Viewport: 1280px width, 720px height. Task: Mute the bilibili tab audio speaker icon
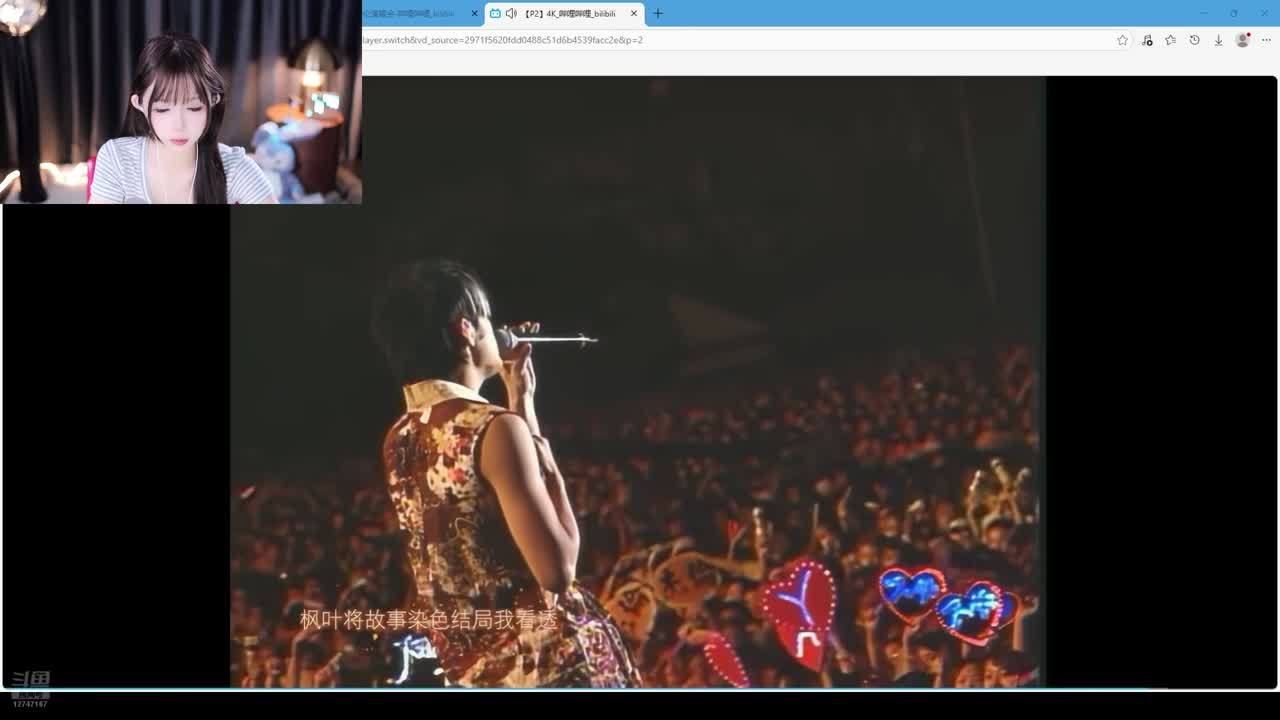tap(511, 13)
